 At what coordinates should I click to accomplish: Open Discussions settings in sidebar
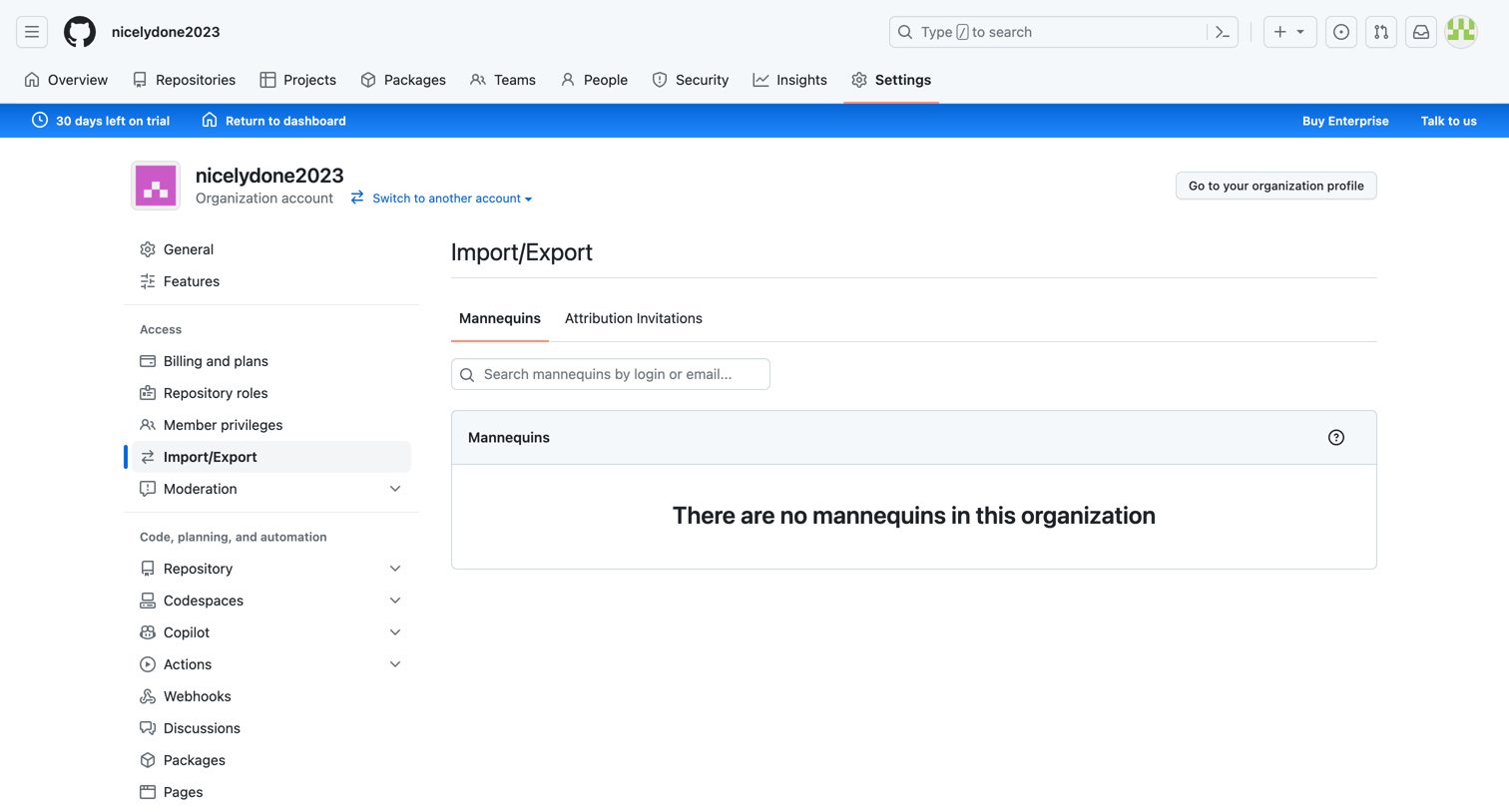(x=271, y=728)
